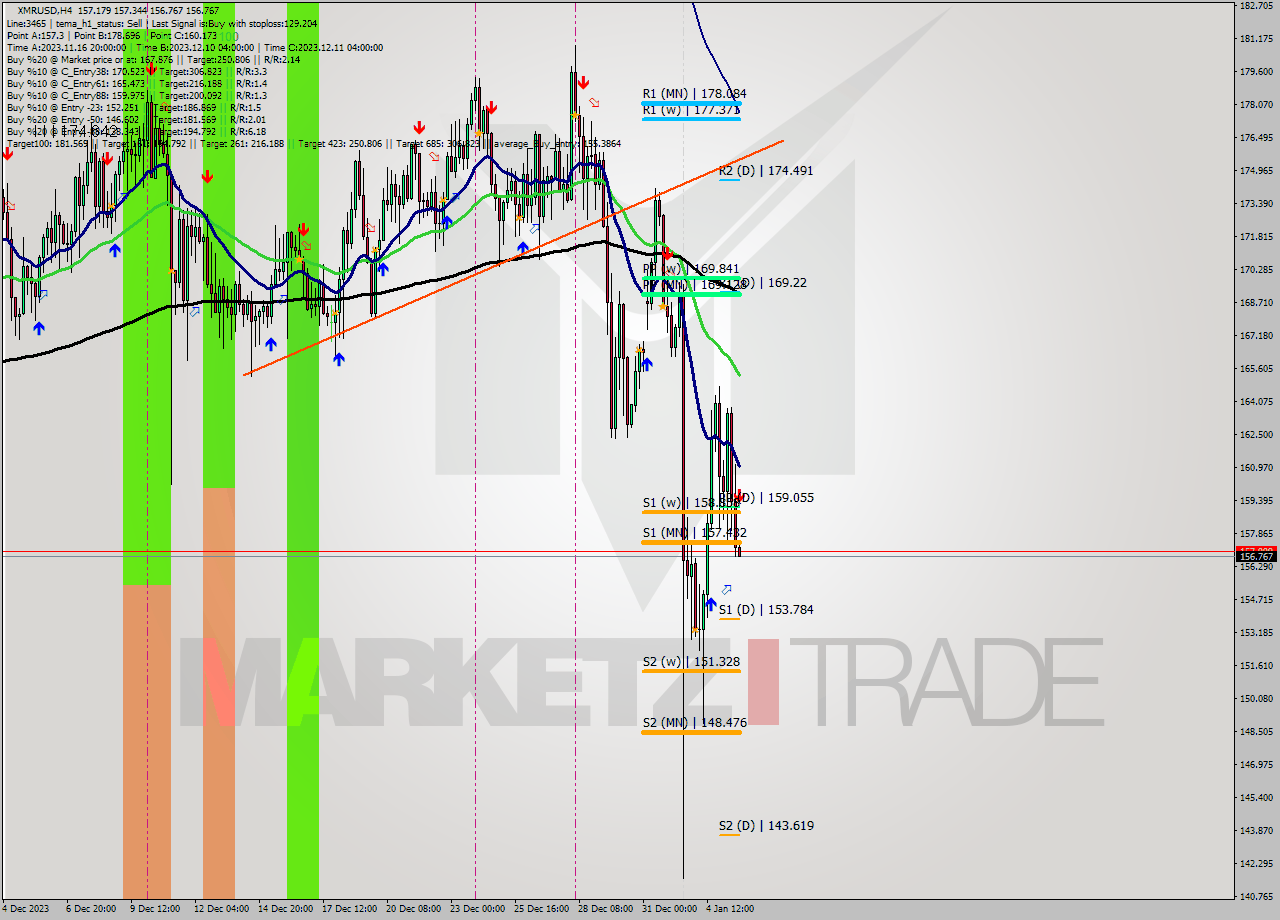Click the '20 Dec 08:00' time label
1280x920 pixels.
tap(414, 909)
